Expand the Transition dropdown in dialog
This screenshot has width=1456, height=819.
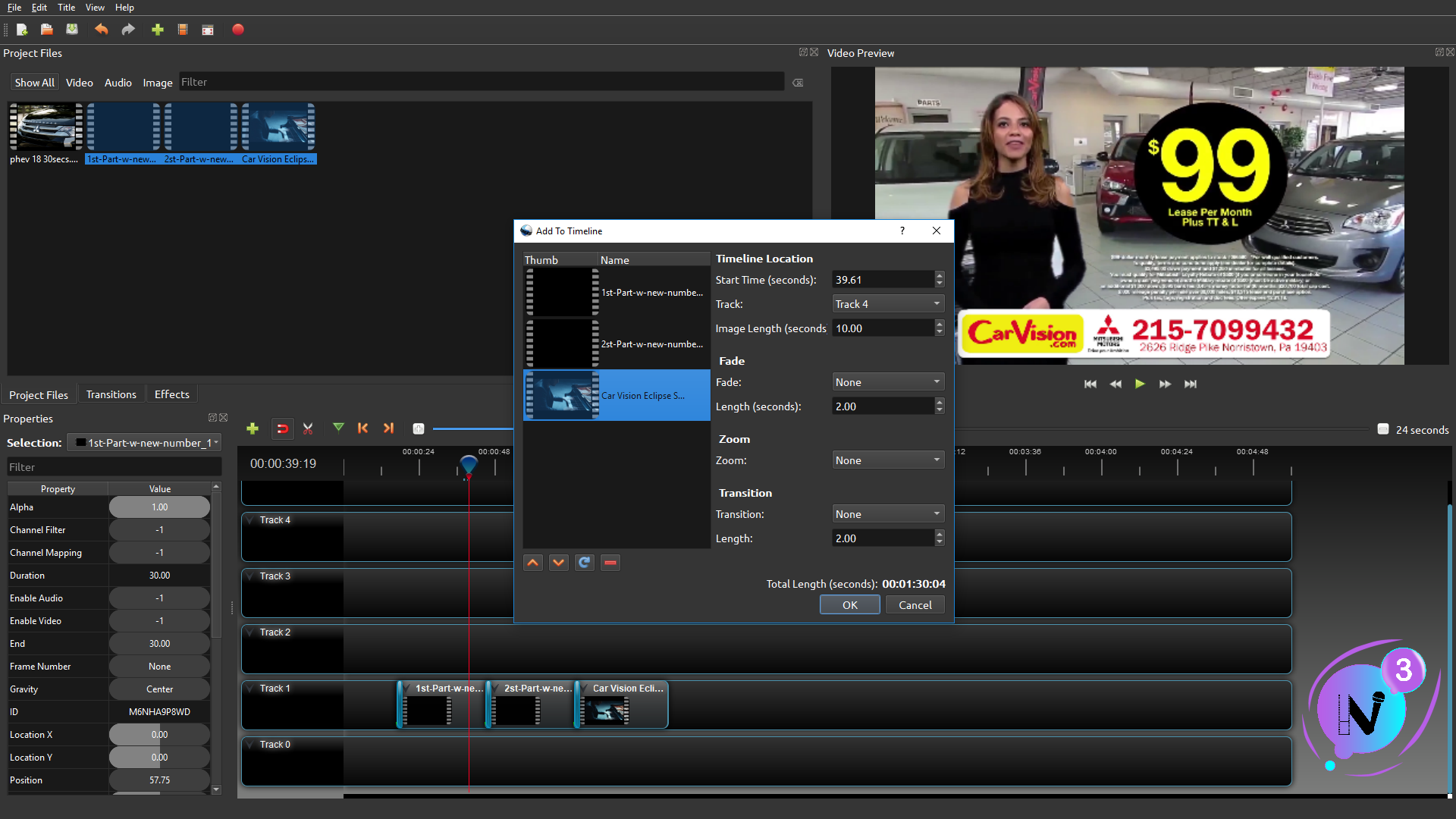pyautogui.click(x=887, y=514)
